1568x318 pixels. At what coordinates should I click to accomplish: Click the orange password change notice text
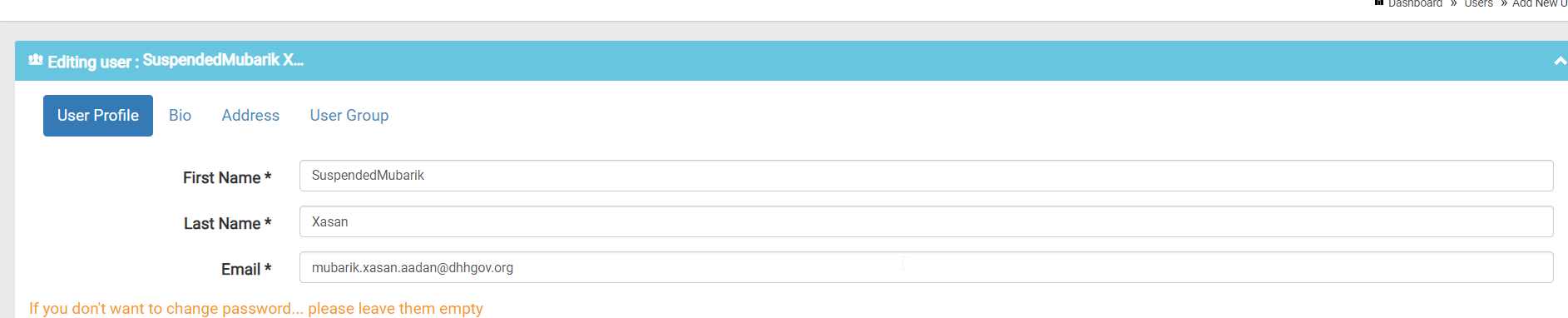coord(256,308)
